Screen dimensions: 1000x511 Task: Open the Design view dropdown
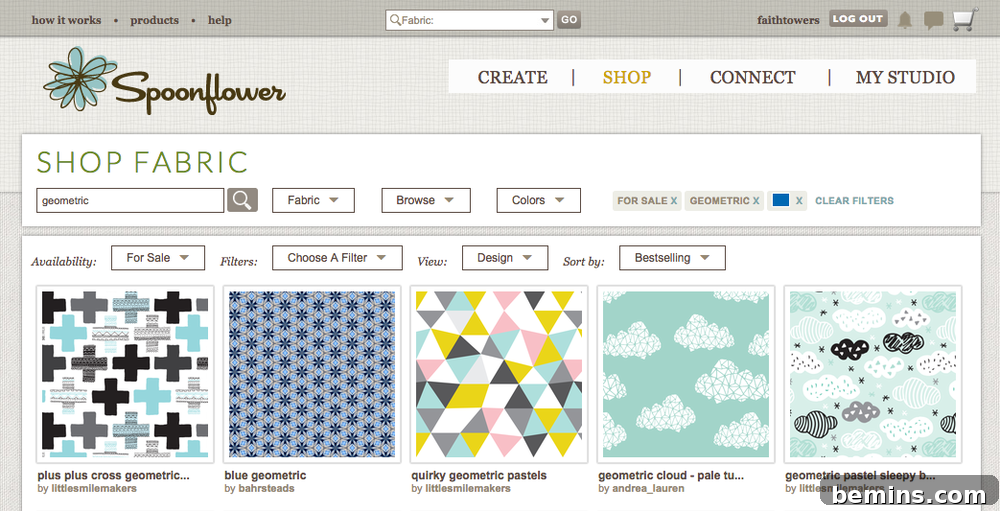point(504,258)
